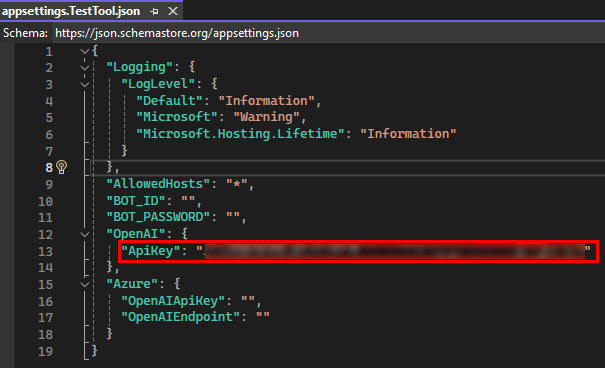Image resolution: width=605 pixels, height=368 pixels.
Task: Click the "BOT_ID" key
Action: (135, 201)
